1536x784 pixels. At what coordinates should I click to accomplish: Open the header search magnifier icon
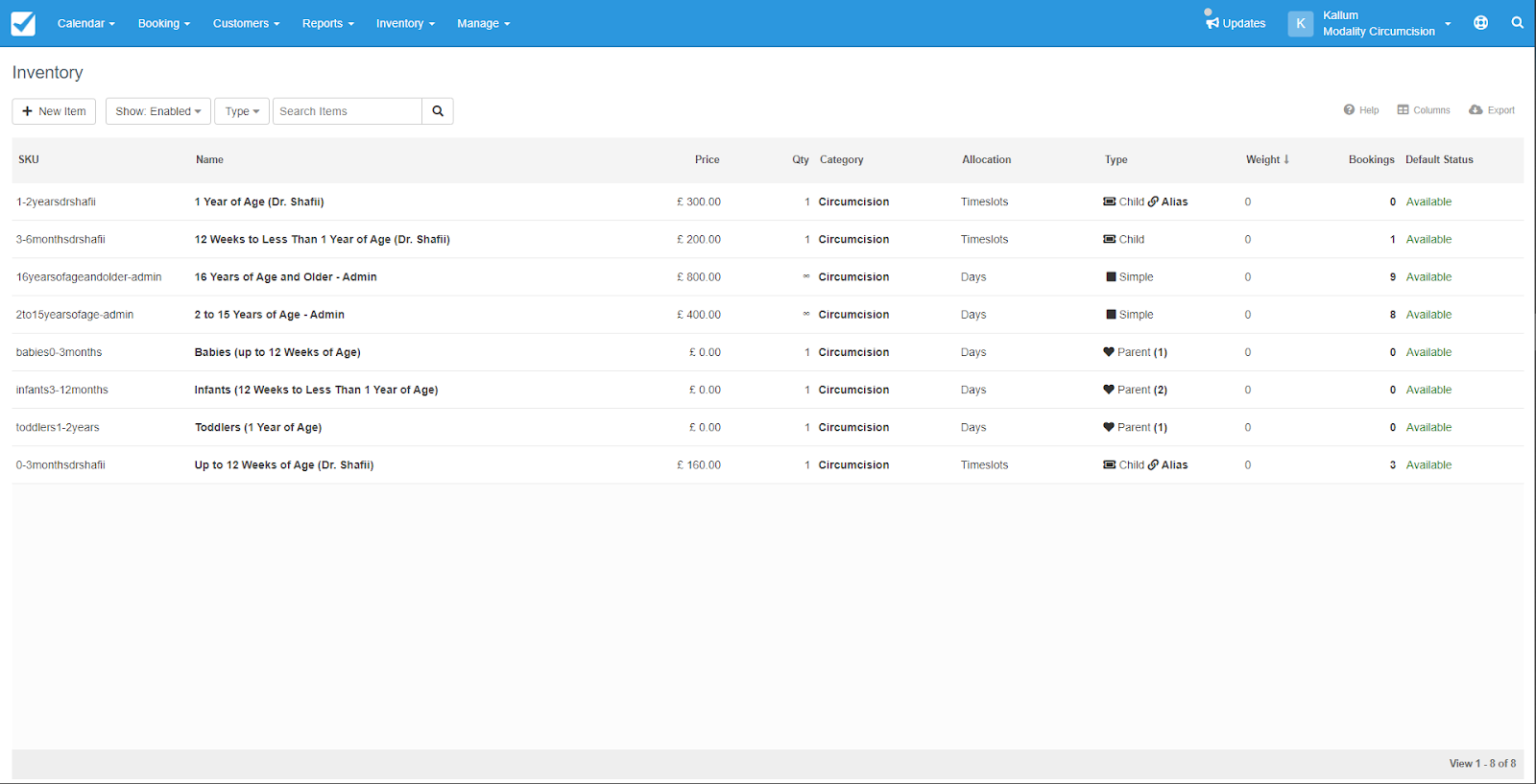[x=1517, y=23]
